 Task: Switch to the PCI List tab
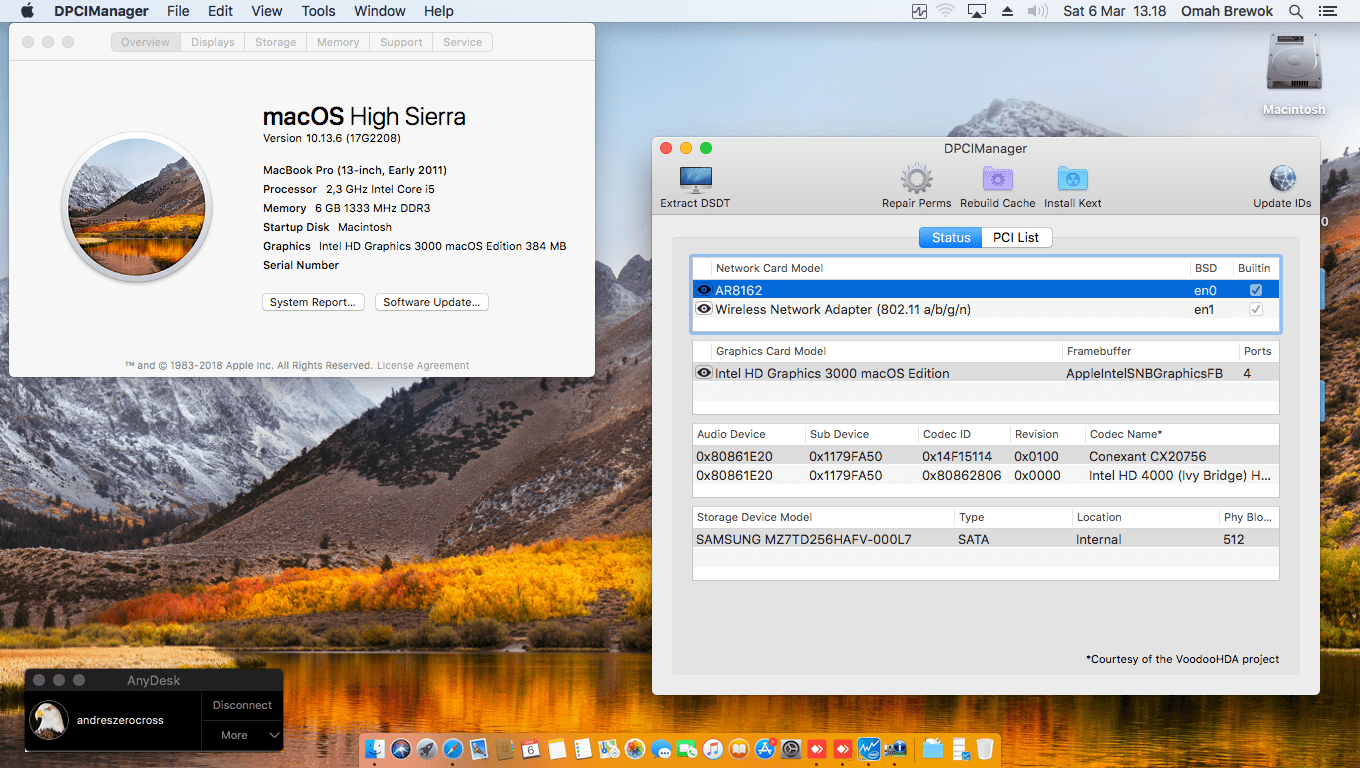(x=1016, y=237)
